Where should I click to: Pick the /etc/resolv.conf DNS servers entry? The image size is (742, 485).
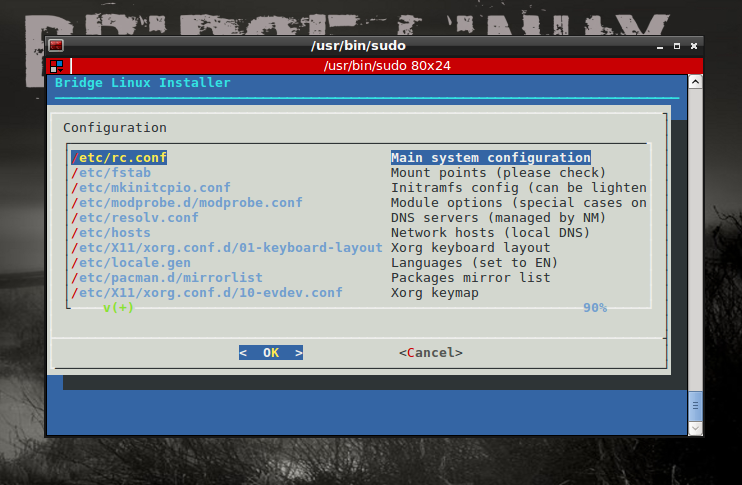tap(135, 218)
